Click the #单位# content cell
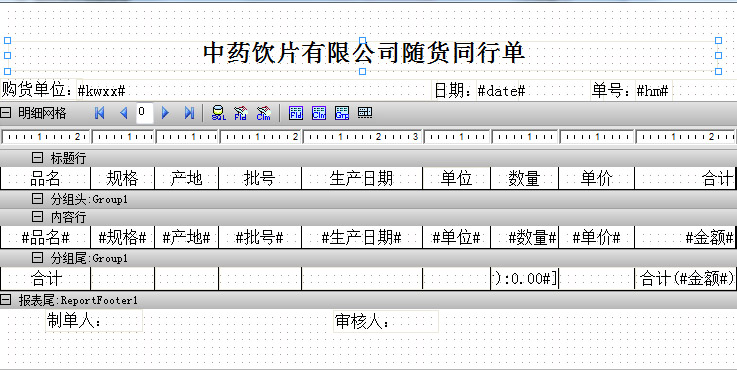This screenshot has height=370, width=737. 456,237
